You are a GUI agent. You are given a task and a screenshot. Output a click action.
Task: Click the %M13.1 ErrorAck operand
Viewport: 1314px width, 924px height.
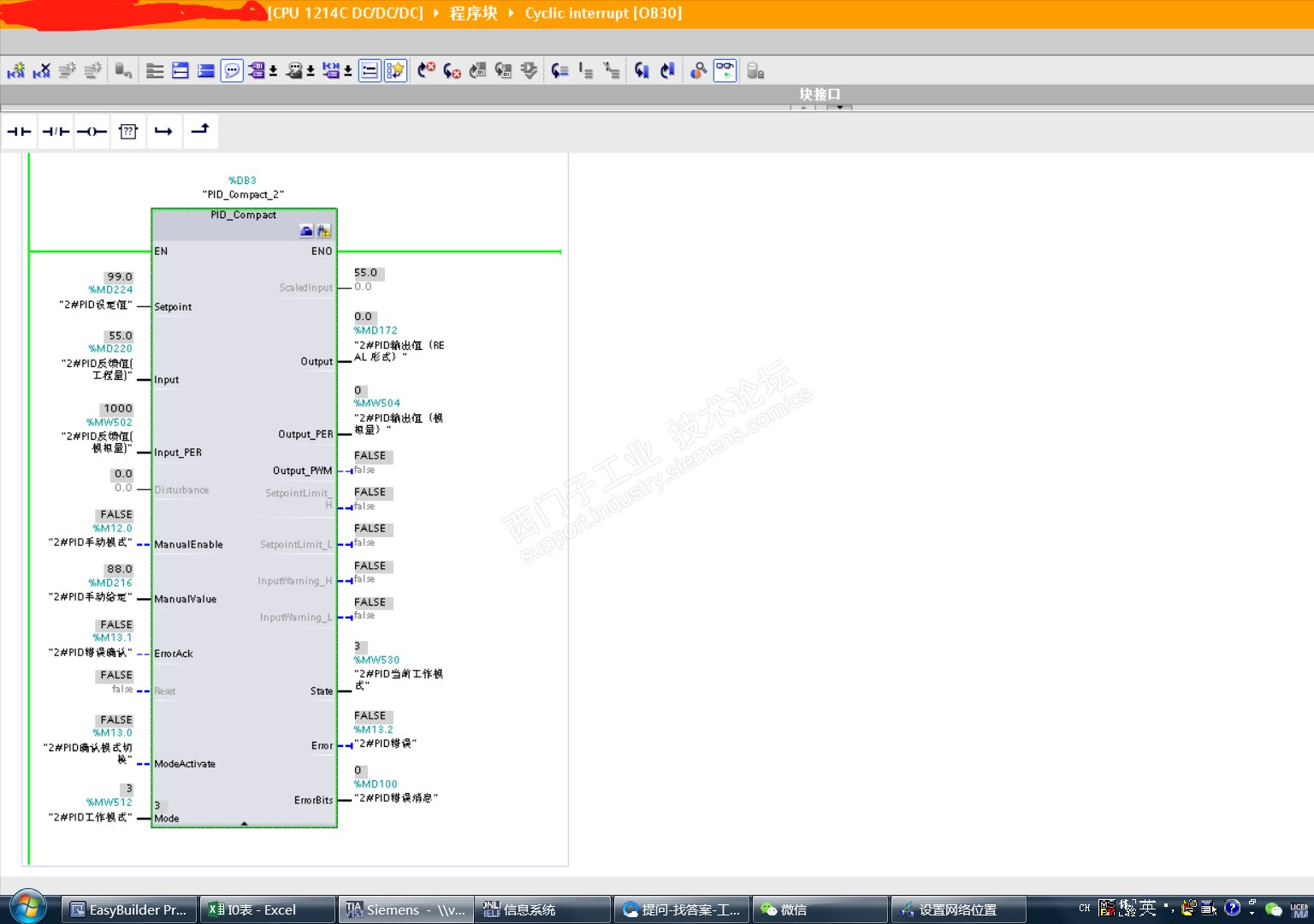[x=113, y=637]
